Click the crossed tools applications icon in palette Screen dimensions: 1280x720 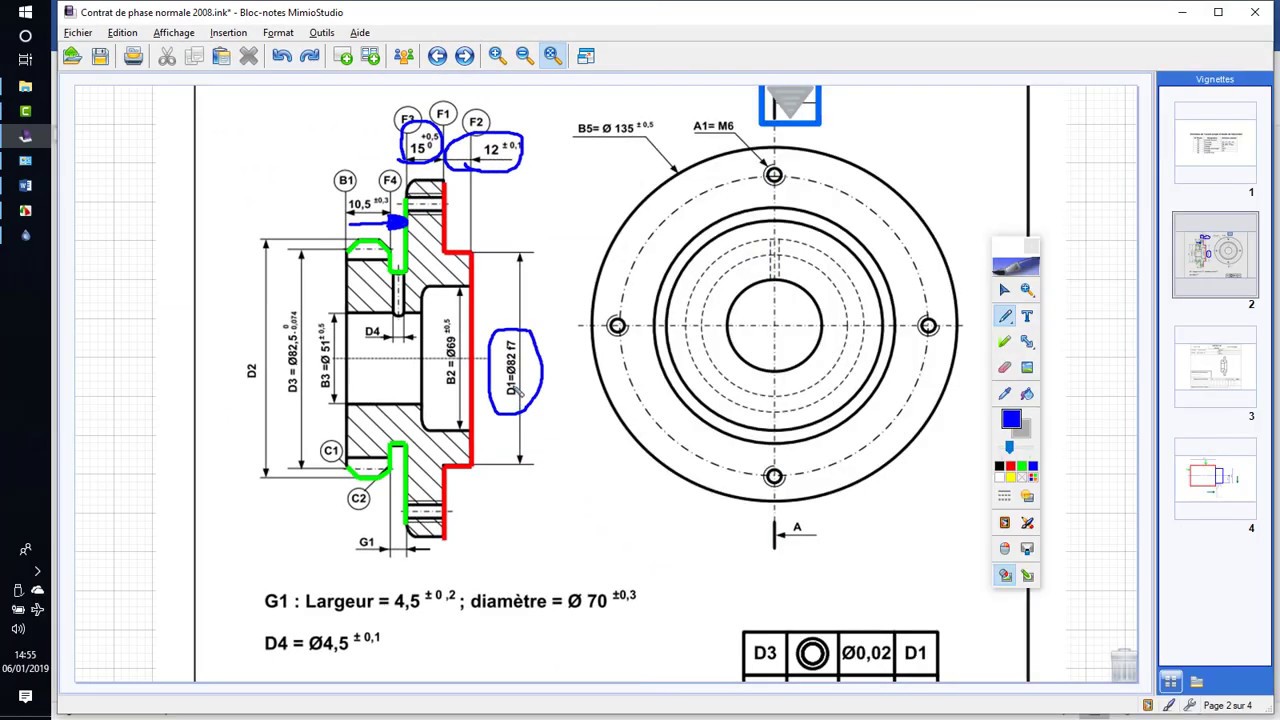click(1027, 522)
